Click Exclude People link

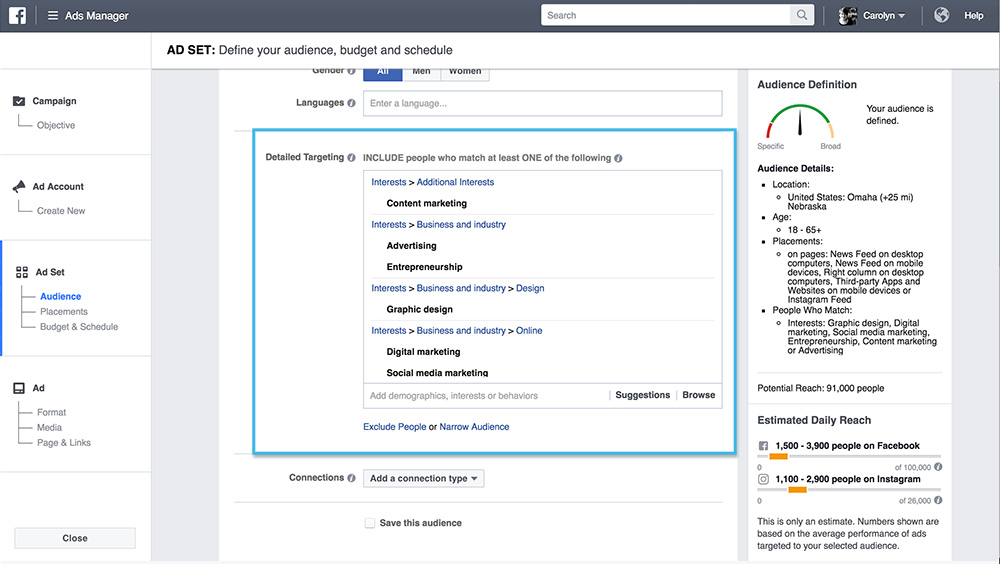click(x=395, y=427)
